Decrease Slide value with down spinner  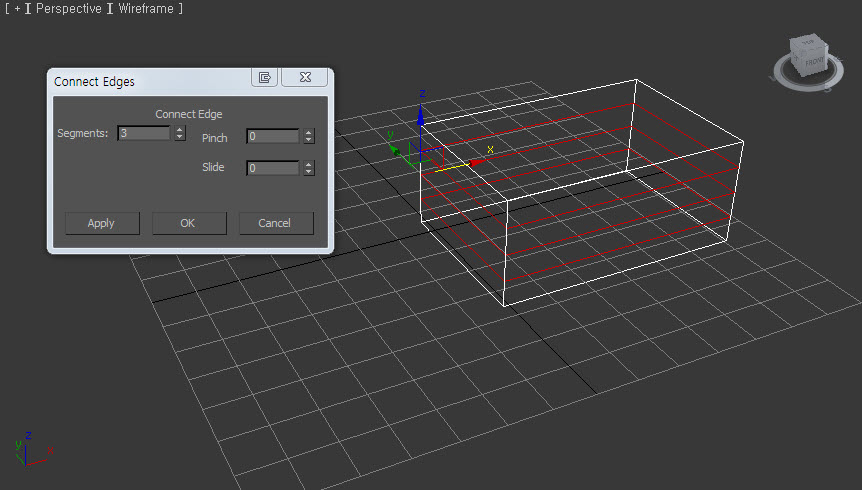[x=309, y=172]
